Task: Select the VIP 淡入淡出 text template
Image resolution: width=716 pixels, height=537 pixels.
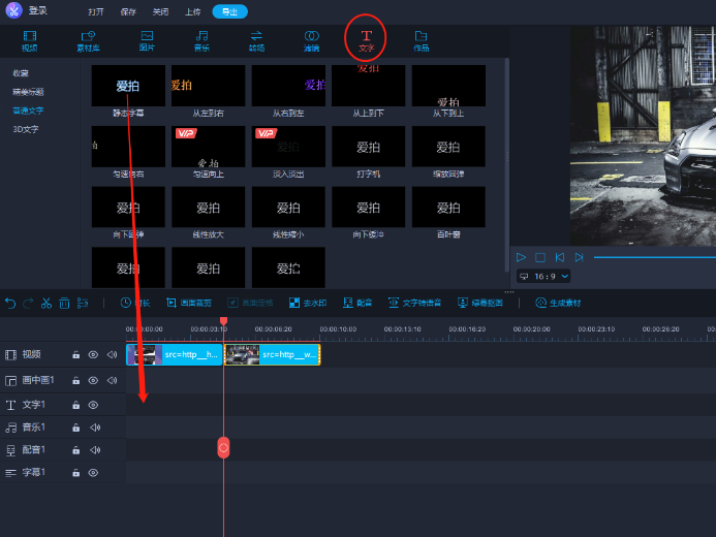Action: coord(289,146)
